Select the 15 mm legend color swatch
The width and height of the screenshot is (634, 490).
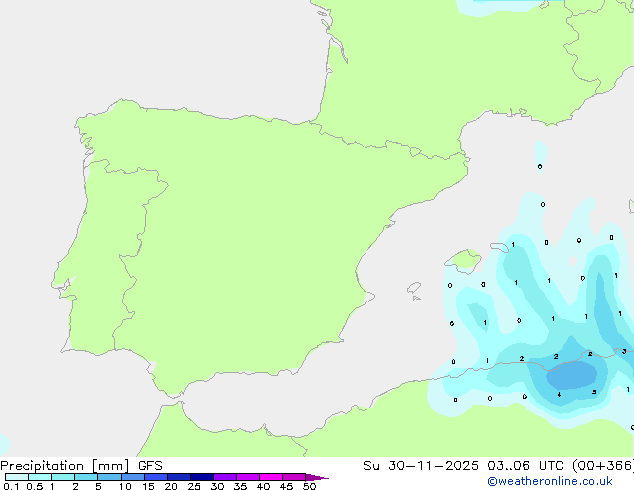click(156, 477)
